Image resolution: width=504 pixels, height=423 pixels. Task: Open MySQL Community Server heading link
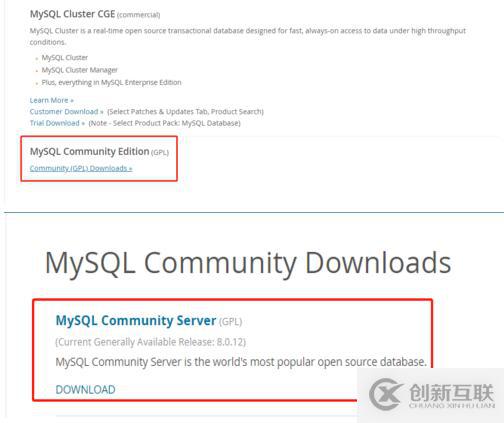tap(136, 320)
